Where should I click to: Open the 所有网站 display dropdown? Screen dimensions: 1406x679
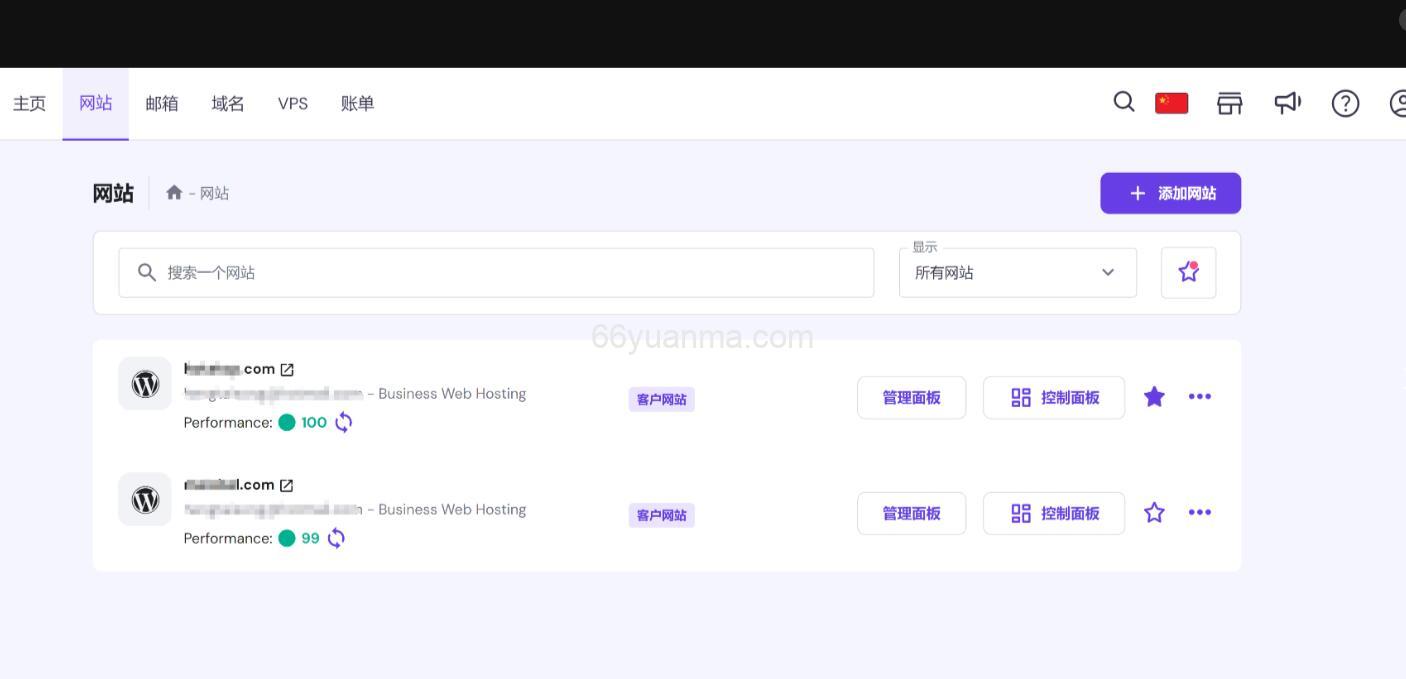pyautogui.click(x=1017, y=271)
